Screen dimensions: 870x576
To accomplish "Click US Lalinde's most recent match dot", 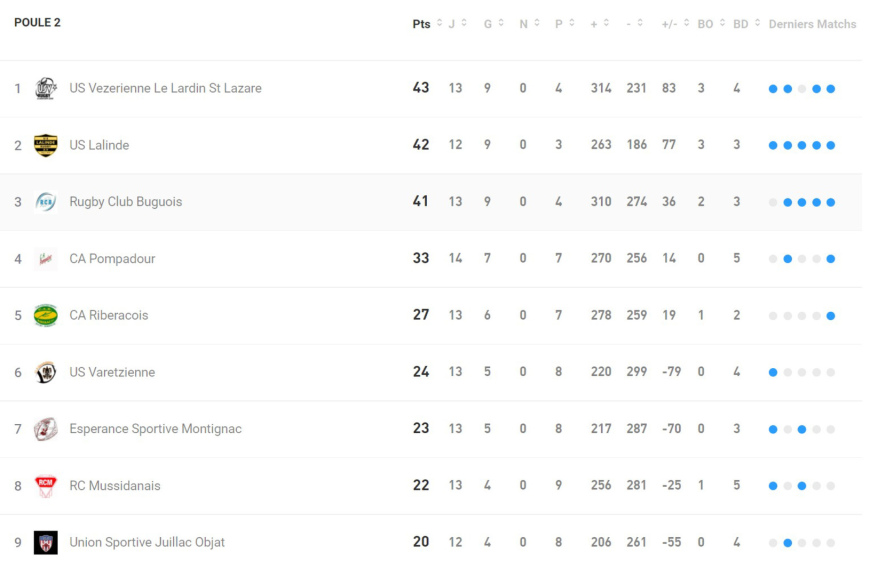I will [831, 145].
